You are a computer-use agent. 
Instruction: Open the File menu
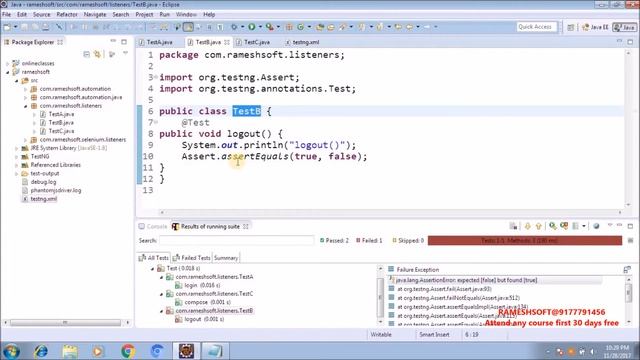(x=7, y=14)
